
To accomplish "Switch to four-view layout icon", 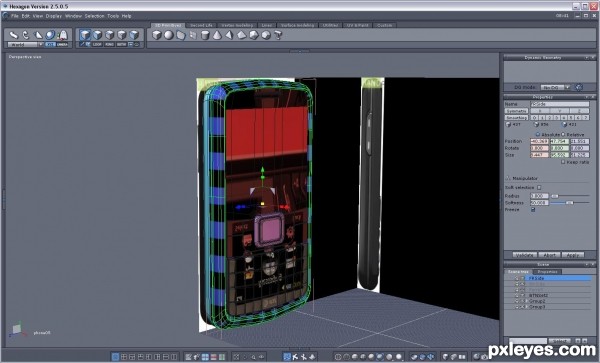I will click(124, 357).
